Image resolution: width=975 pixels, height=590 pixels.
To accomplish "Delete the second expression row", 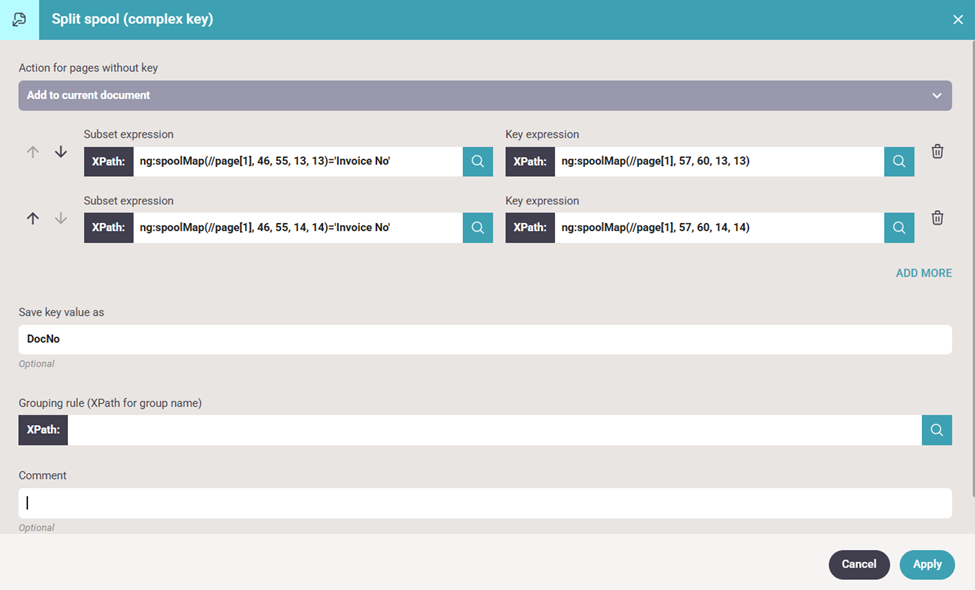I will coord(937,218).
